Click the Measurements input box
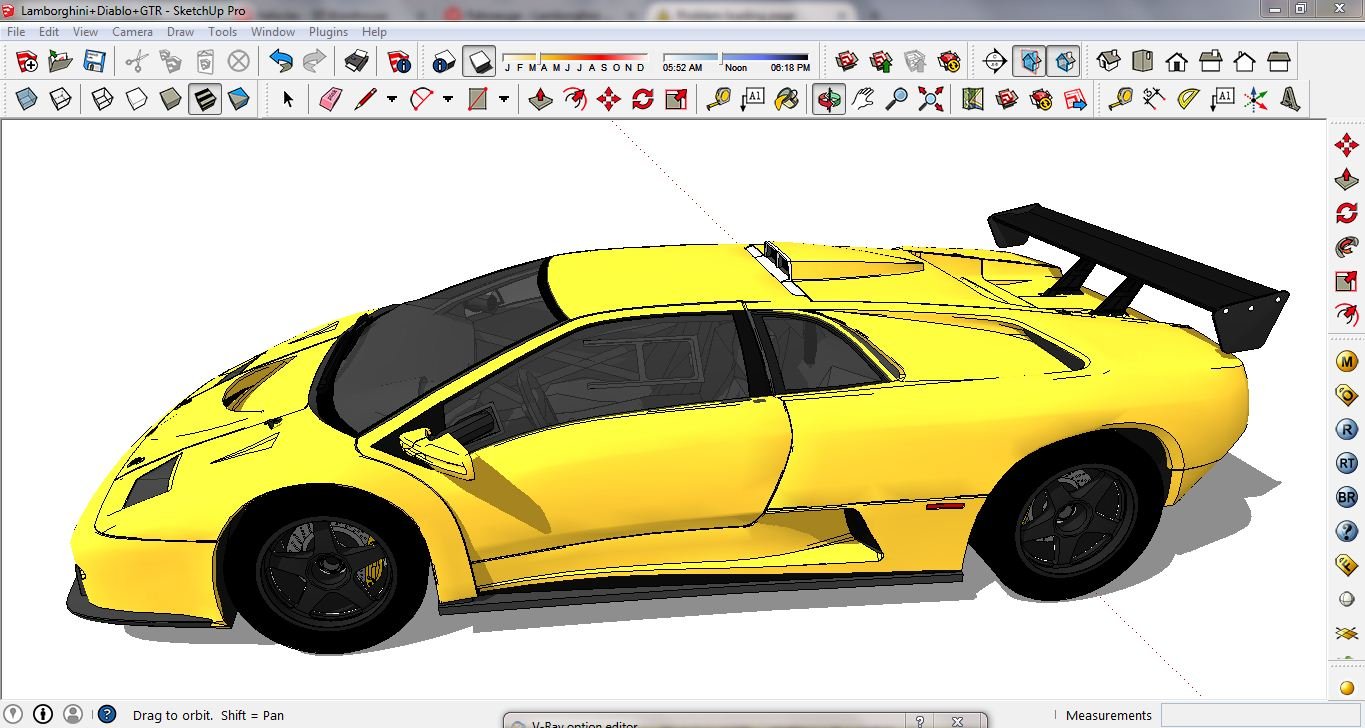Viewport: 1365px width, 728px height. point(1262,715)
